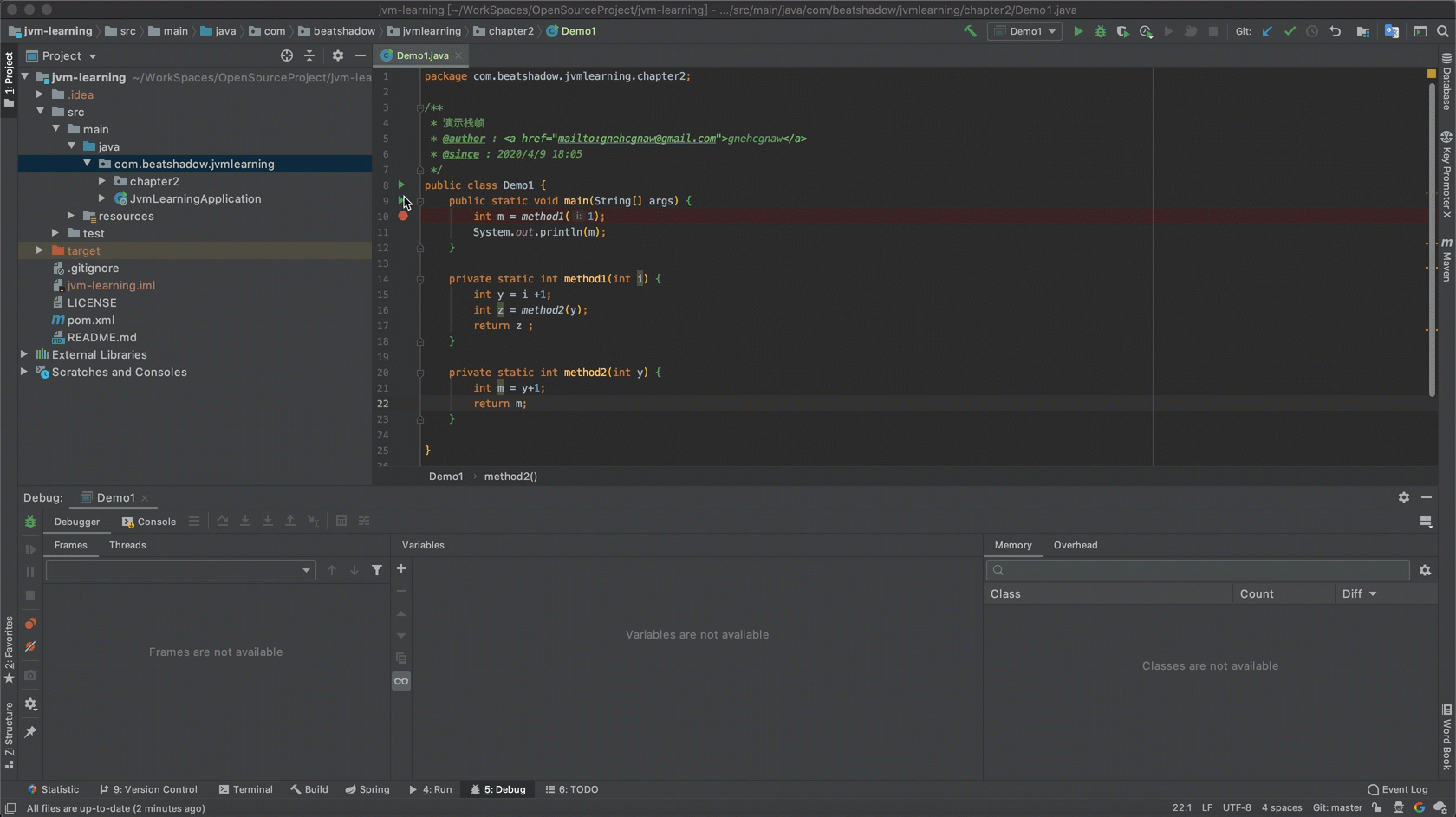Open Search Everywhere magnifier
Screen dimensions: 1456x817
point(1443,31)
